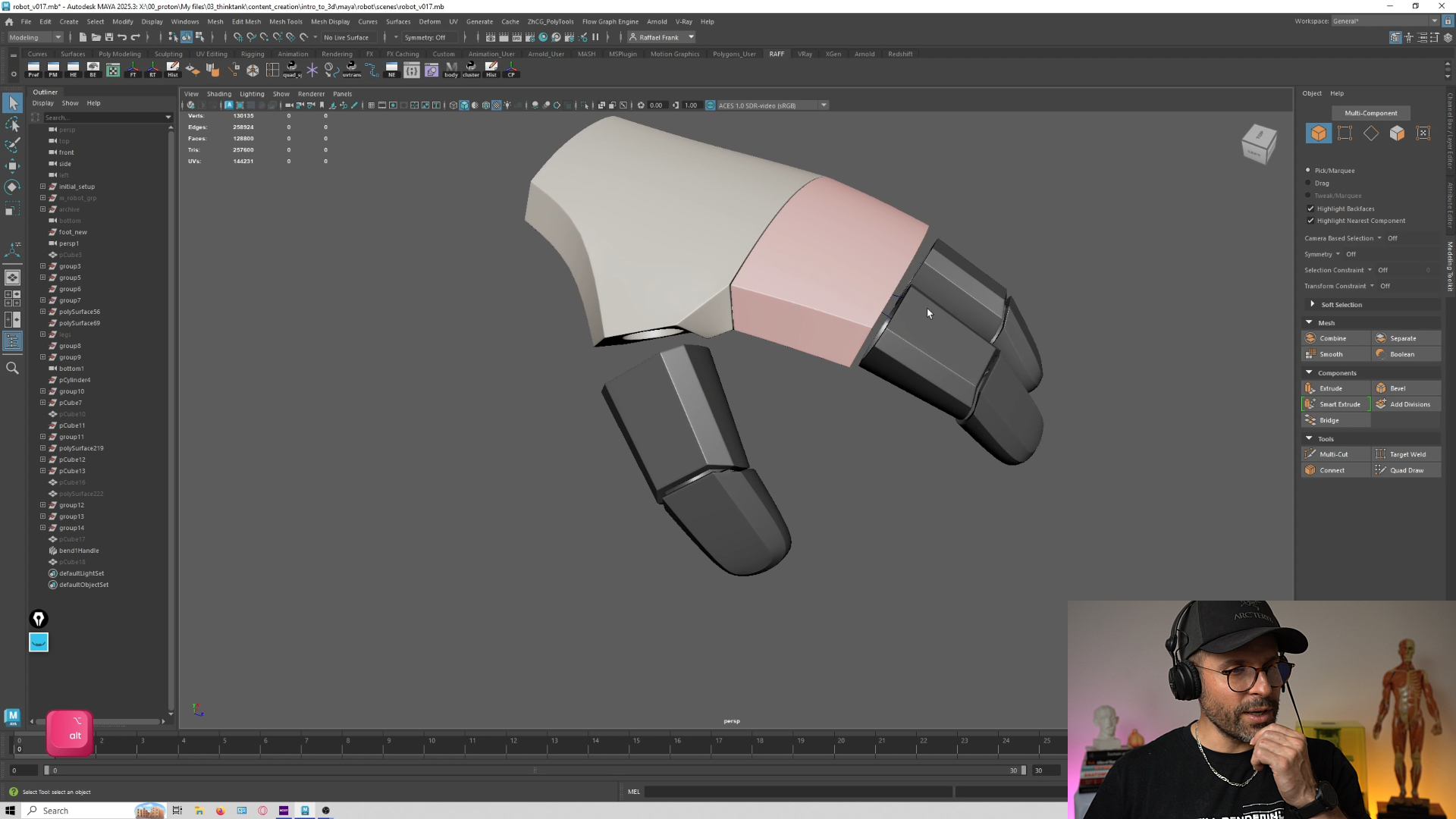Viewport: 1456px width, 819px height.
Task: Click the view cube navigator
Action: click(1259, 144)
